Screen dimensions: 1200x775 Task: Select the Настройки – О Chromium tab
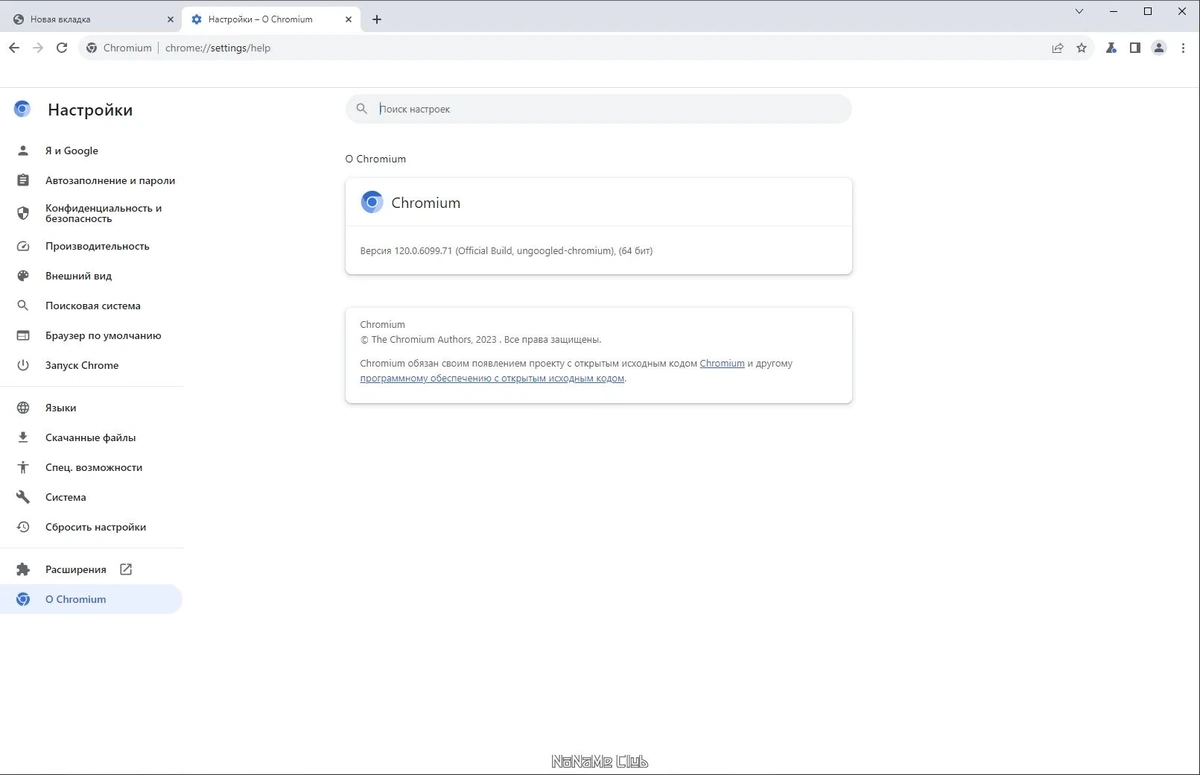[271, 19]
